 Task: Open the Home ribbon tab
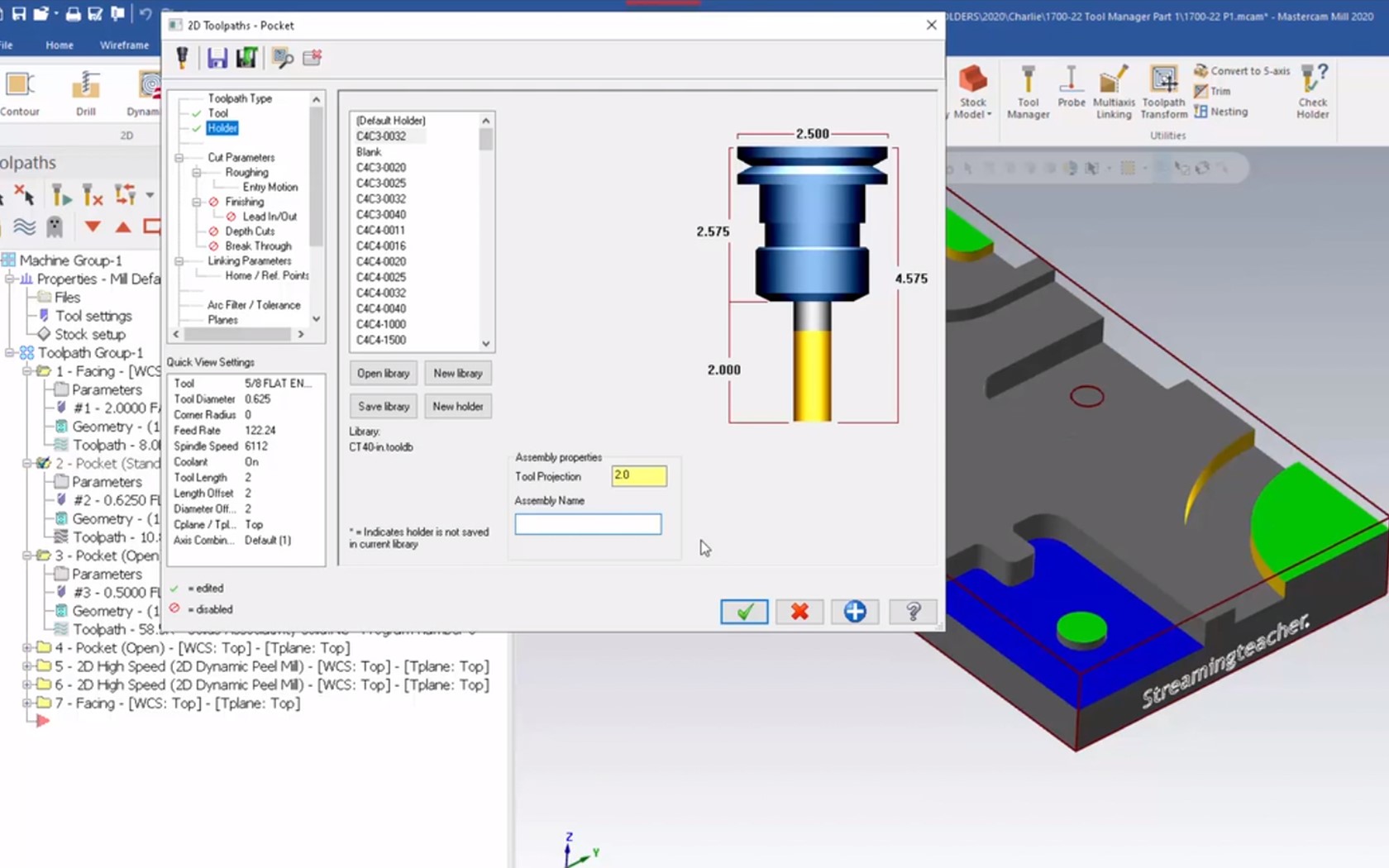click(x=60, y=45)
